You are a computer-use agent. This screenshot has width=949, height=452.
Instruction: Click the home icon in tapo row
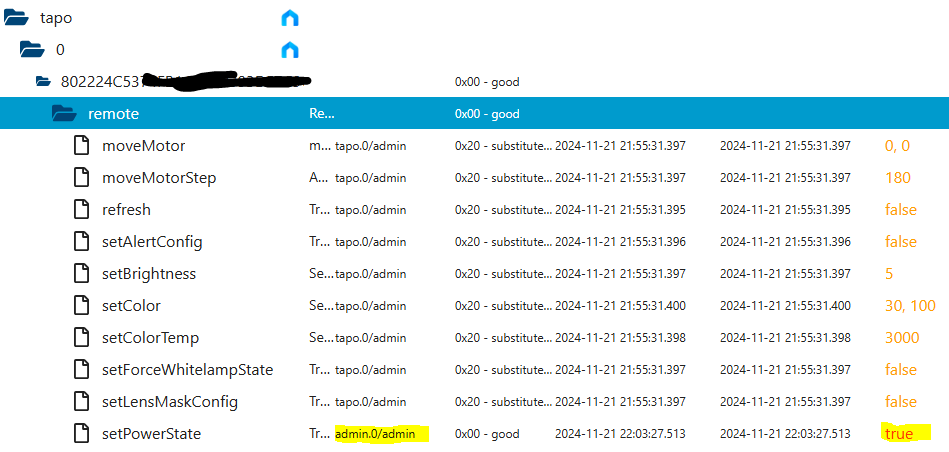(290, 18)
